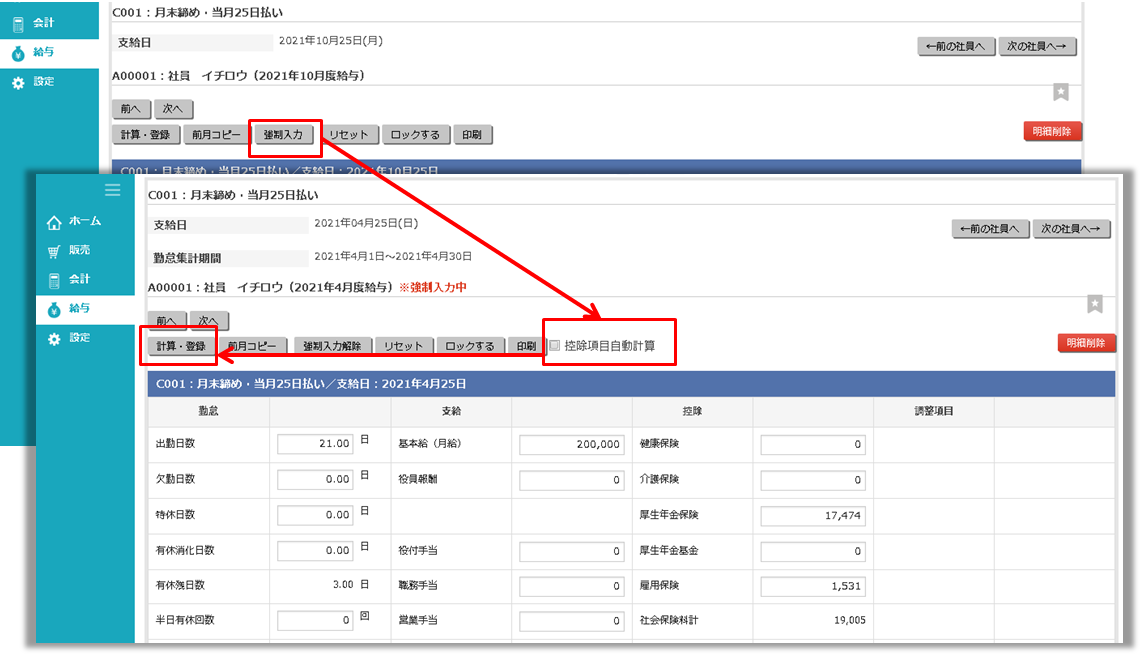This screenshot has width=1147, height=656.
Task: Select the 厚生年金保険 deduction field
Action: coord(812,516)
